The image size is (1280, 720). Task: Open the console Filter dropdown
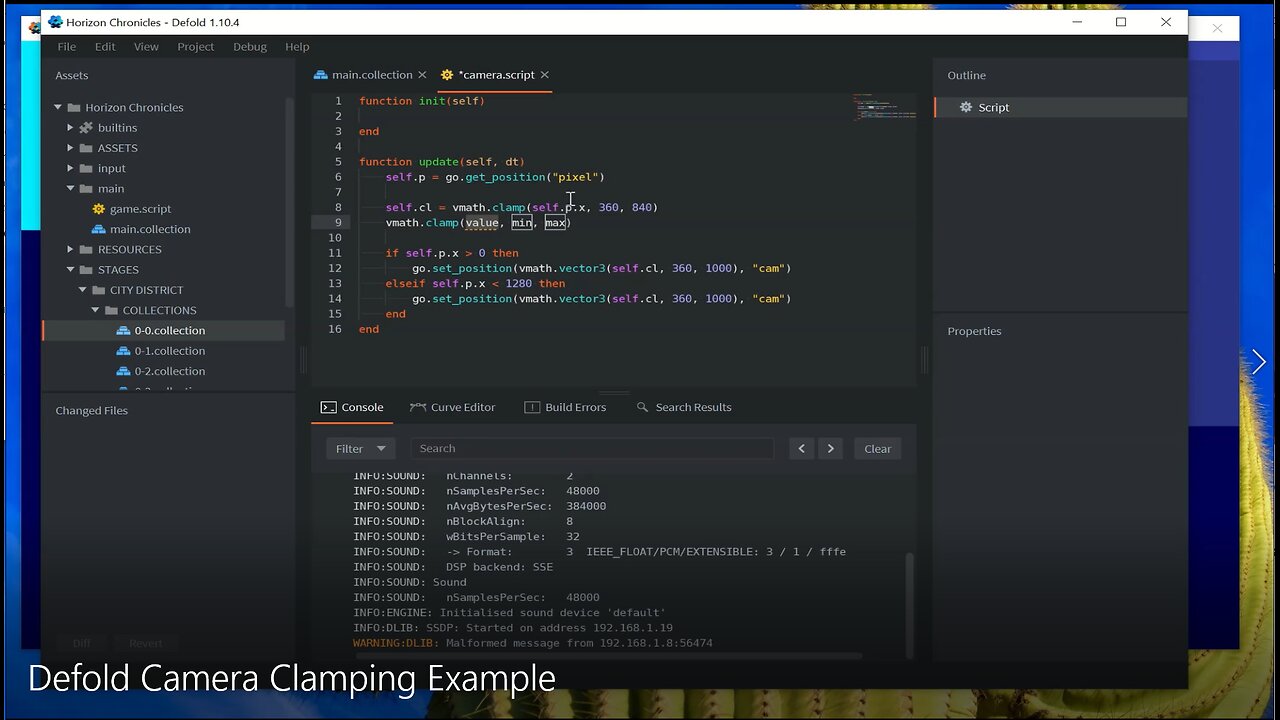click(361, 449)
